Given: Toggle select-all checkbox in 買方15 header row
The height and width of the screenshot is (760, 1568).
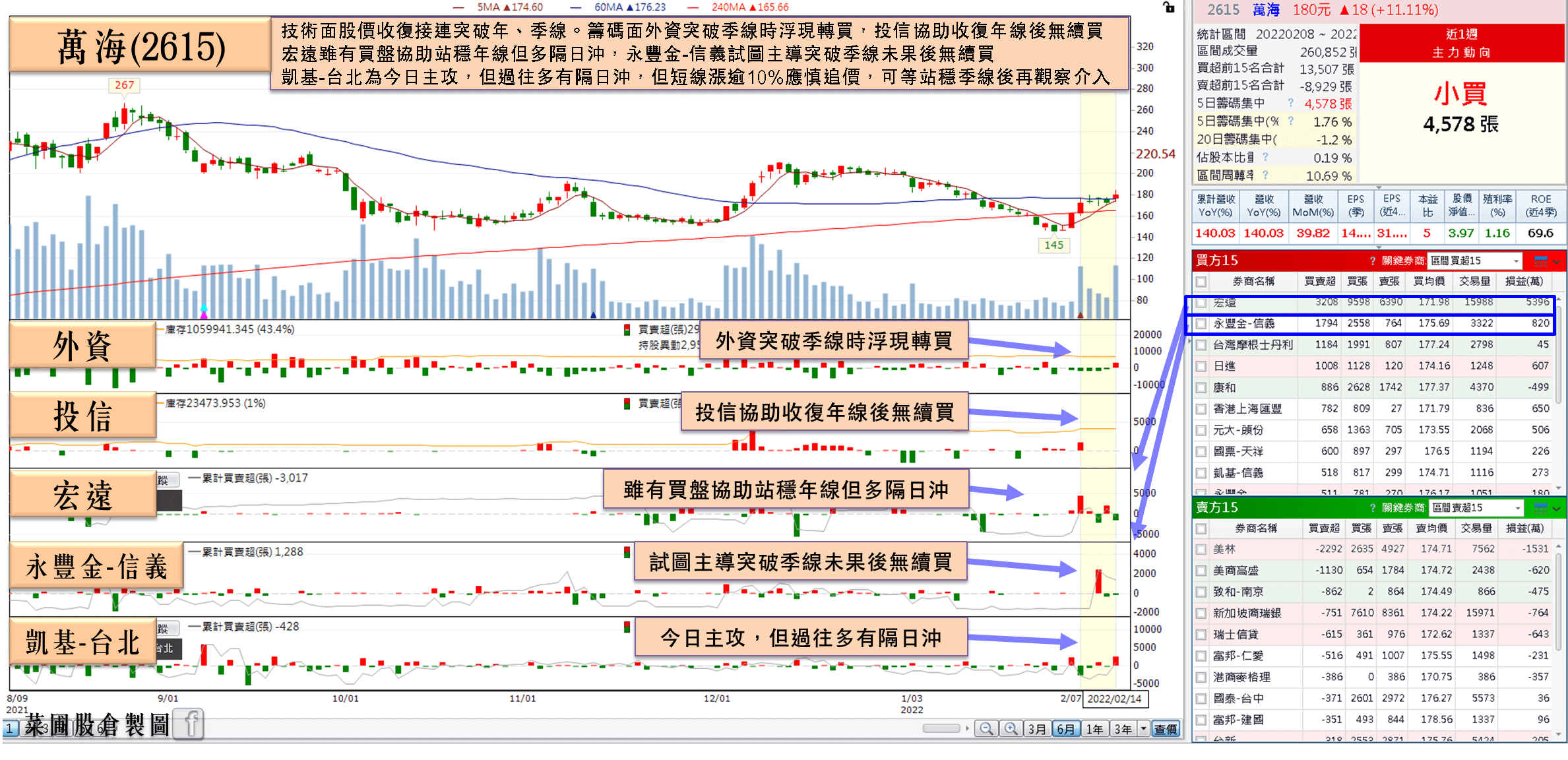Looking at the screenshot, I should (x=1201, y=282).
